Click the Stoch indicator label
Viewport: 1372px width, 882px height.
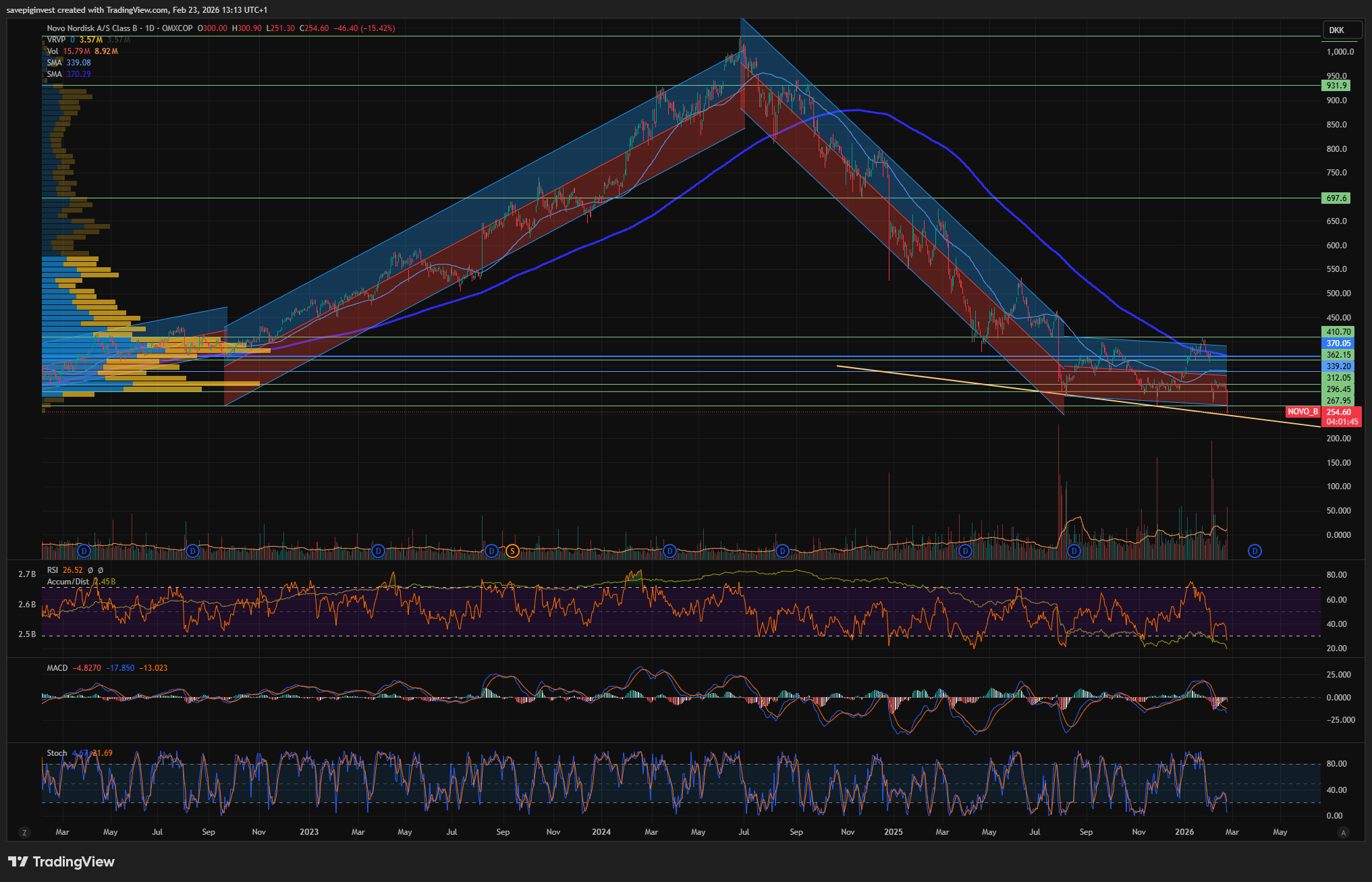(x=57, y=753)
